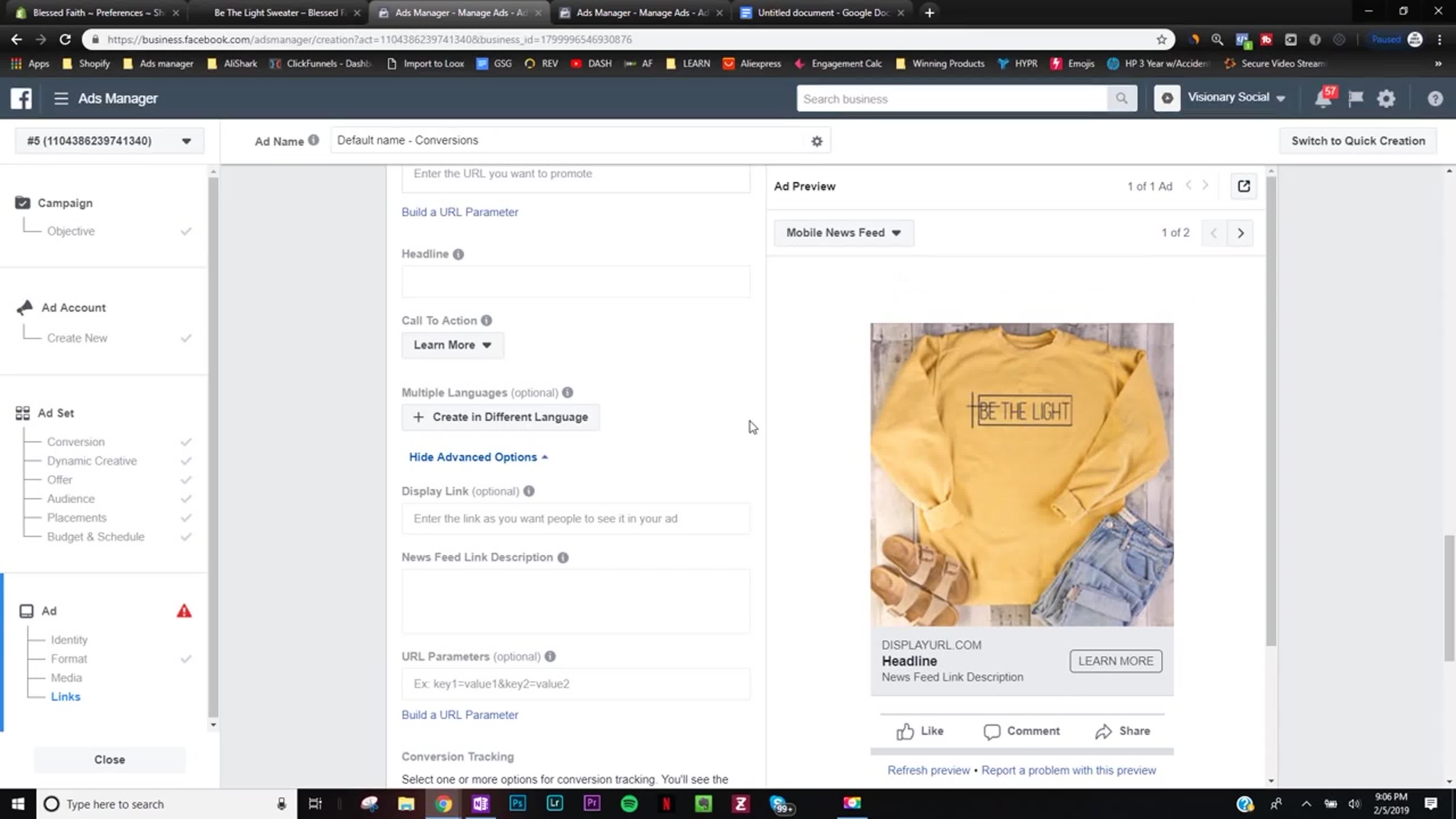
Task: Click the Ad Name settings gear
Action: click(x=817, y=141)
